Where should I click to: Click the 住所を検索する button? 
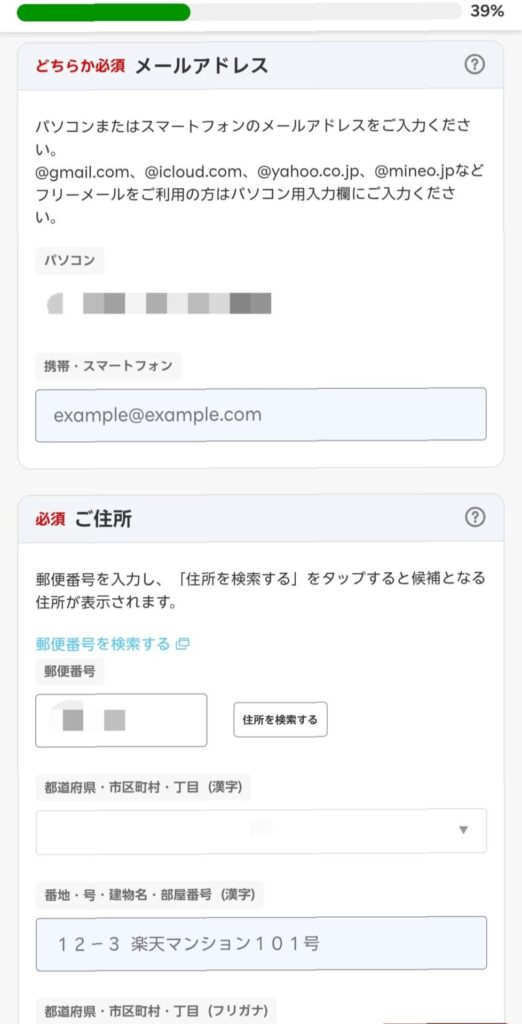click(x=280, y=720)
